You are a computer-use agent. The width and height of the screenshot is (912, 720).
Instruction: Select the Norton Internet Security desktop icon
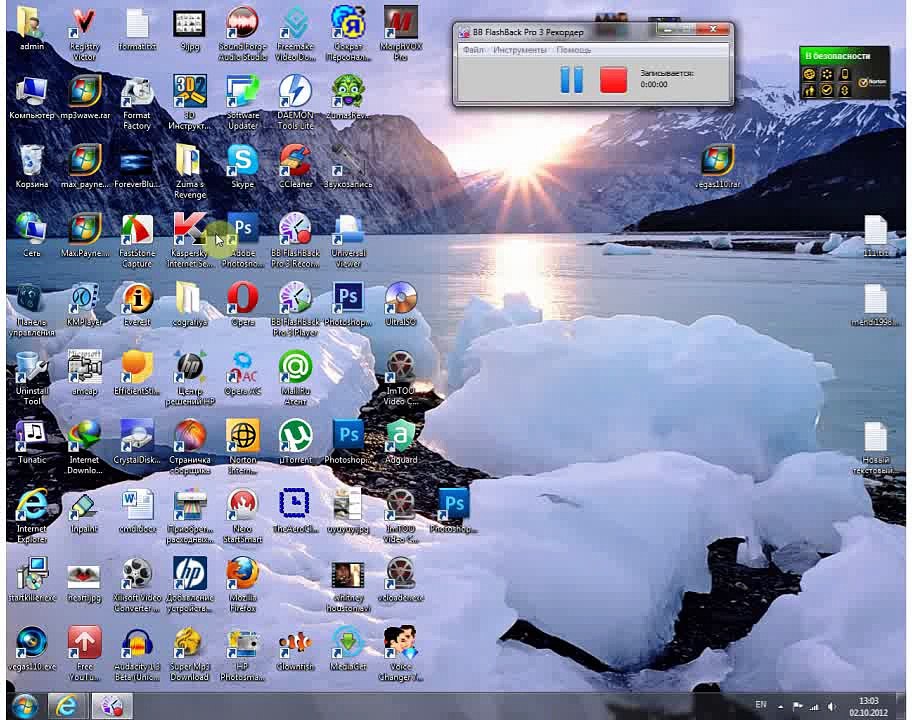click(243, 447)
